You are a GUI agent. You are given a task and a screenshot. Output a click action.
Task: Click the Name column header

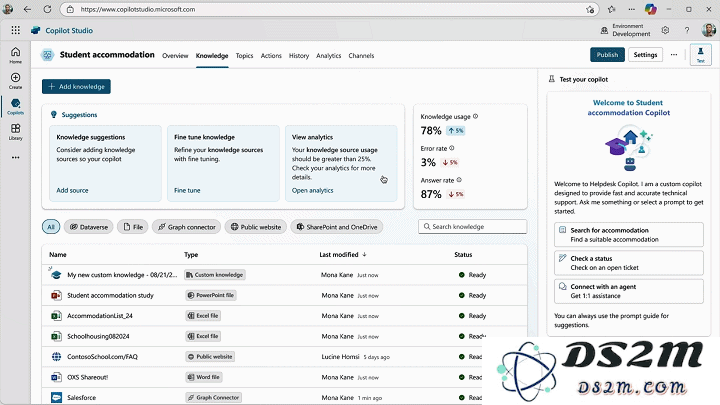click(x=58, y=254)
